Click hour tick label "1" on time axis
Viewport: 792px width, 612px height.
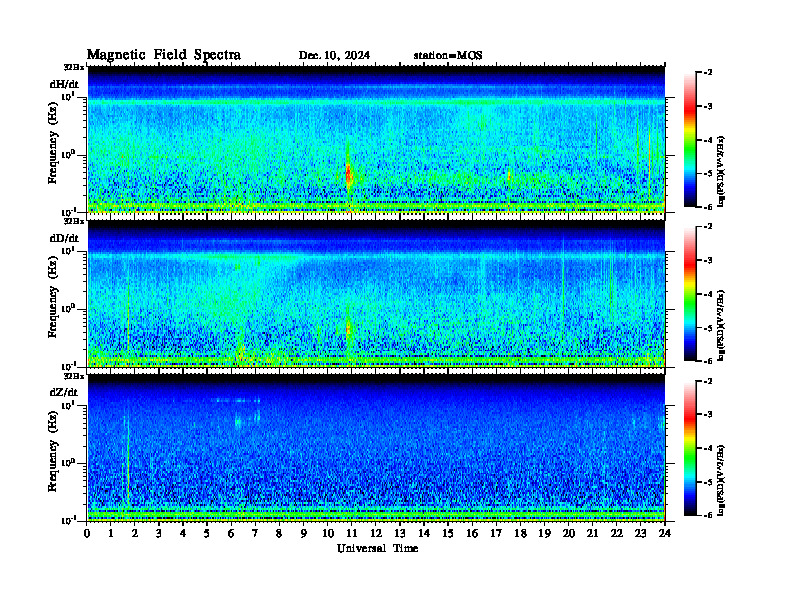[111, 533]
